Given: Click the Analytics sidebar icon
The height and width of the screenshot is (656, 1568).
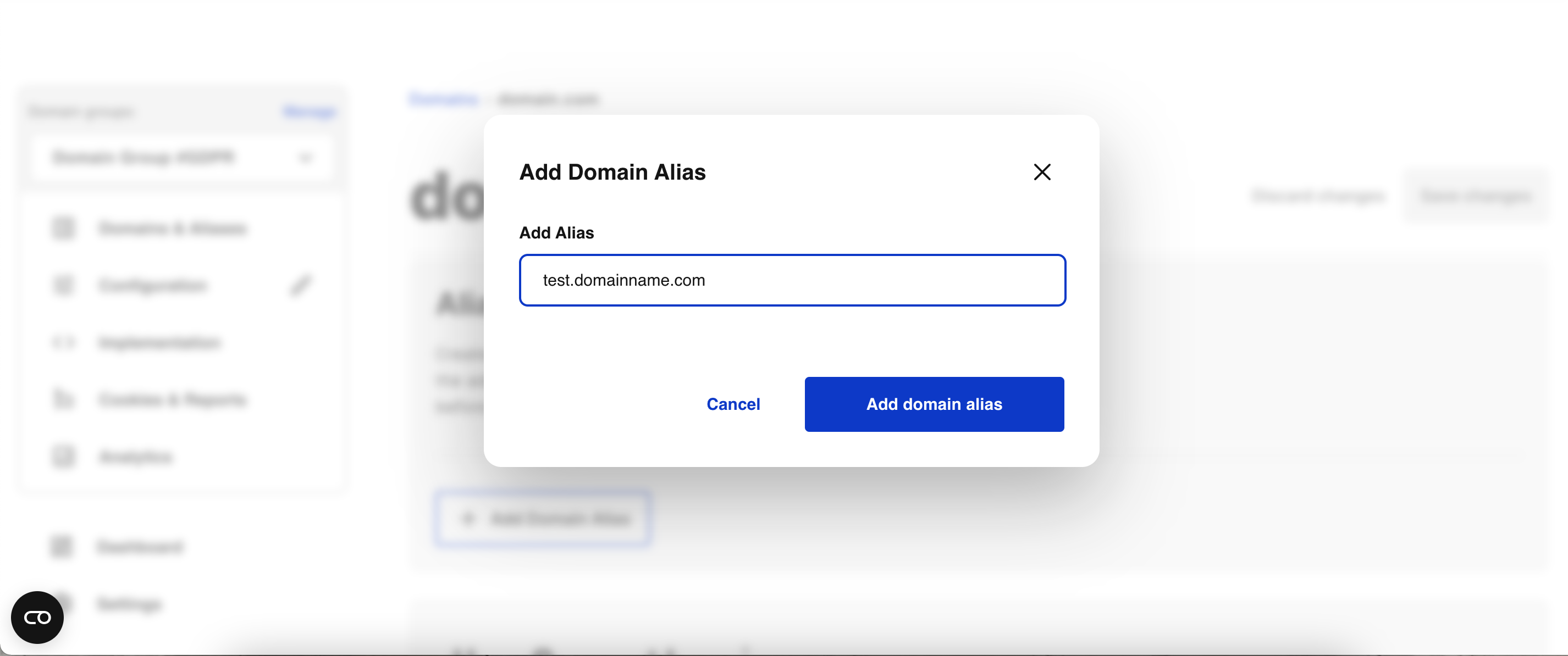Looking at the screenshot, I should point(63,457).
